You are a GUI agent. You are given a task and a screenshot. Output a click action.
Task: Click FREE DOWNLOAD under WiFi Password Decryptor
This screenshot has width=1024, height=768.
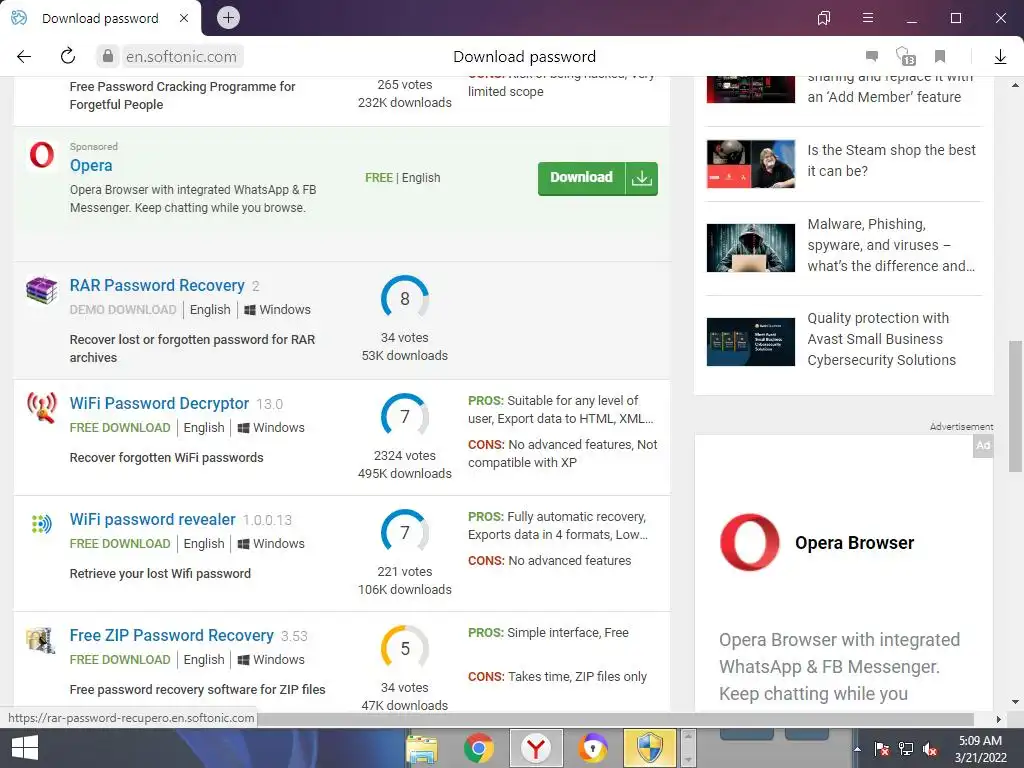120,428
